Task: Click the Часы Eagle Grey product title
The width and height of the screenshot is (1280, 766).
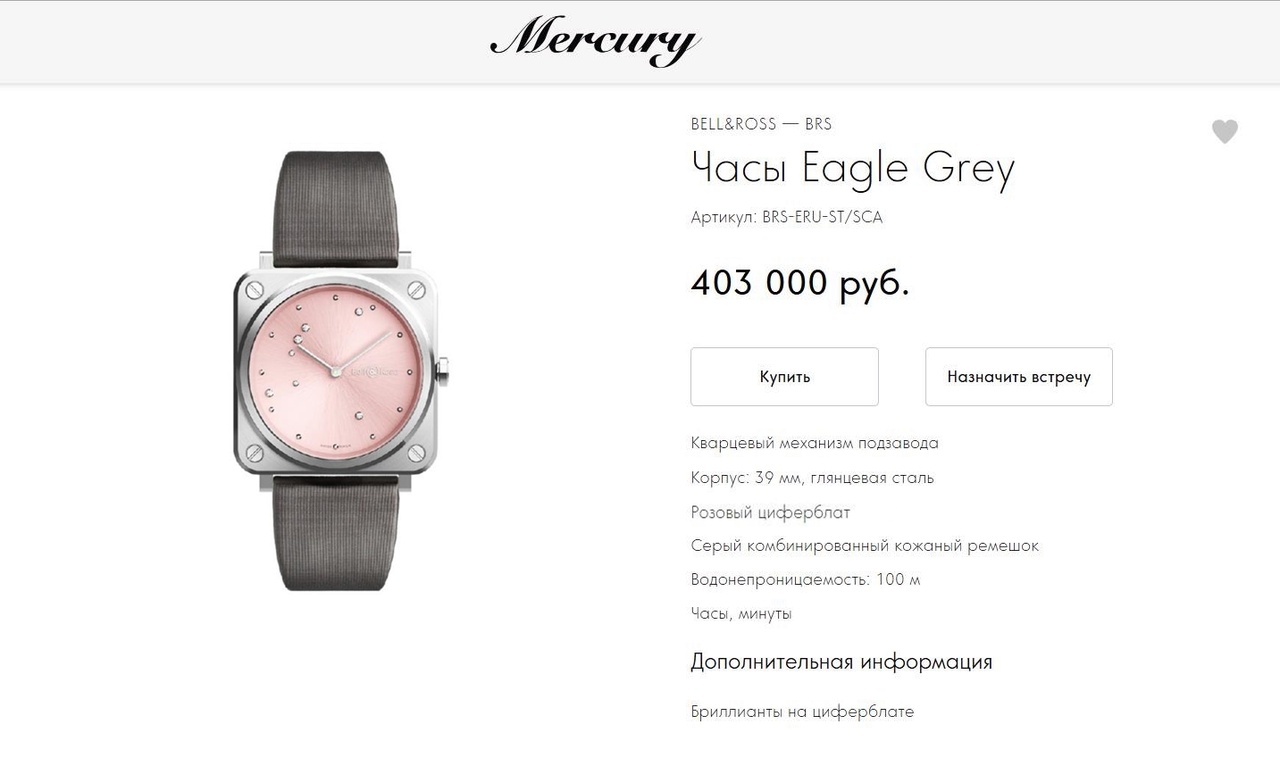Action: click(x=853, y=168)
